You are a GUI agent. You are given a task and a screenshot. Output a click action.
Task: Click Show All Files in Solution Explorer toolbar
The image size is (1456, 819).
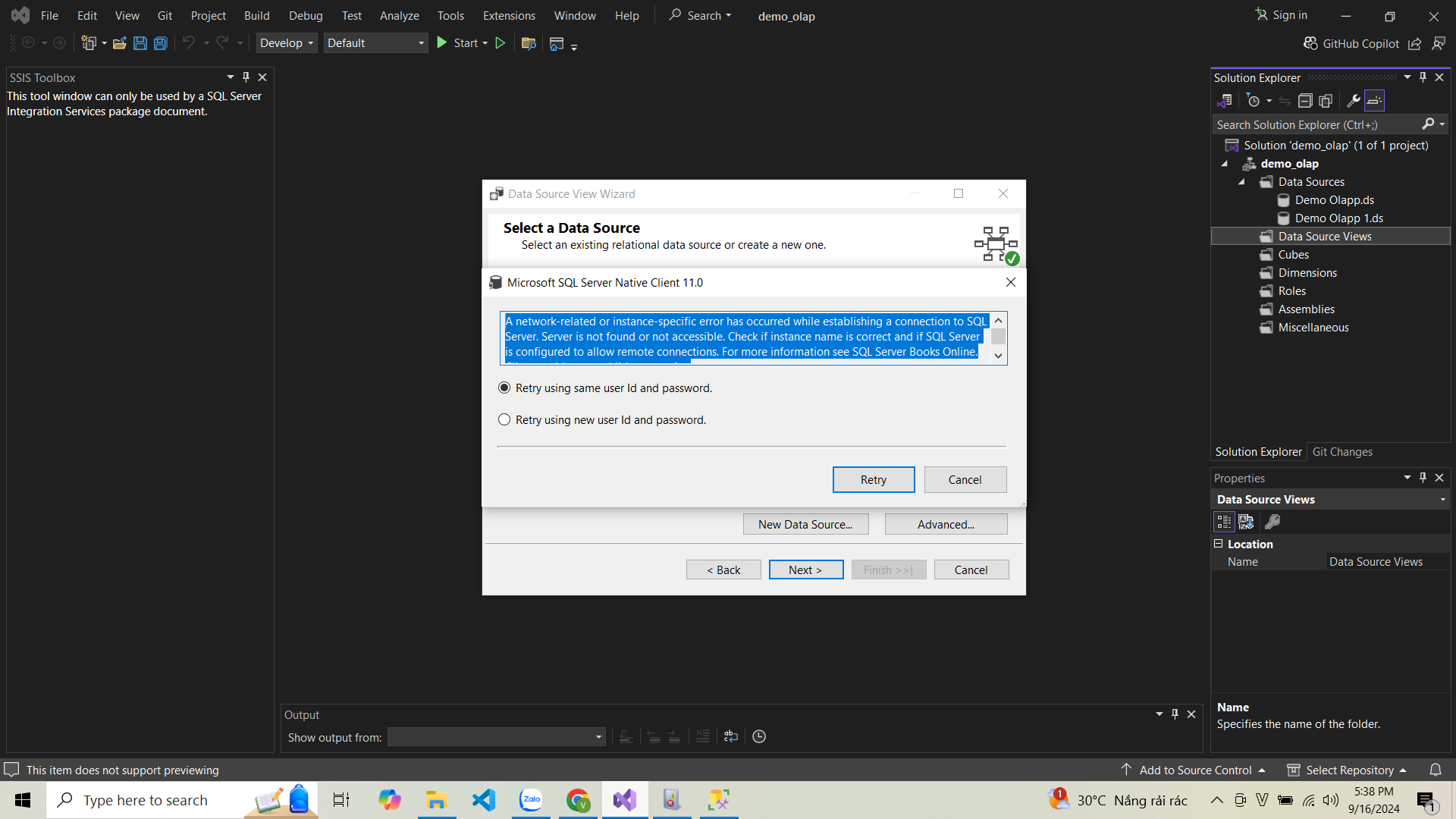point(1326,101)
